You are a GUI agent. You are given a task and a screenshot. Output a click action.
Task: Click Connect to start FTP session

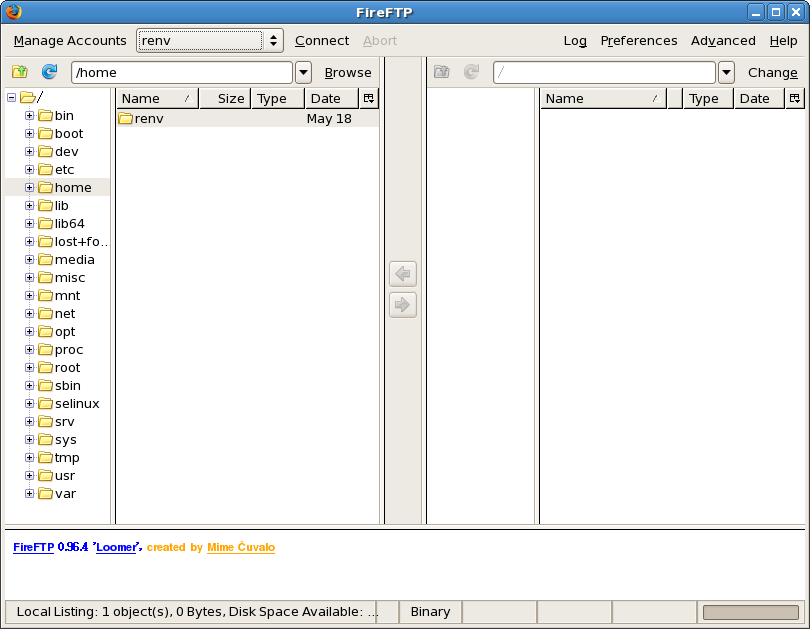322,40
